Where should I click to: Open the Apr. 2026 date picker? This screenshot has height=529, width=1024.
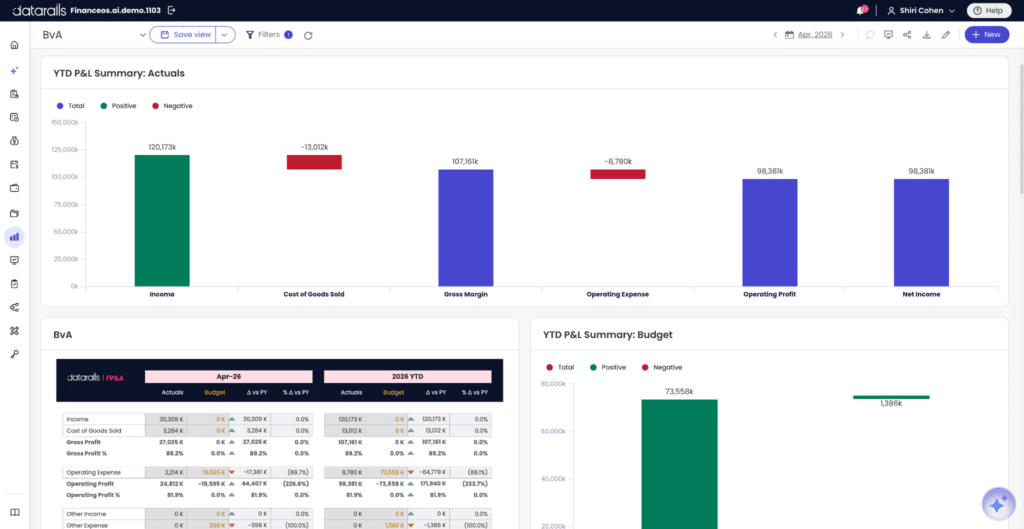pyautogui.click(x=808, y=35)
